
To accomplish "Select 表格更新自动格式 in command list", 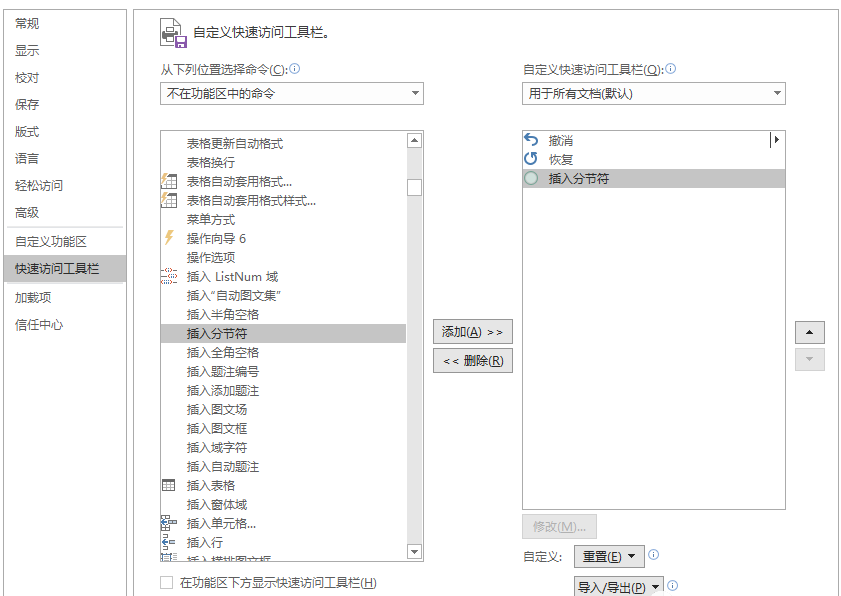I will 283,143.
